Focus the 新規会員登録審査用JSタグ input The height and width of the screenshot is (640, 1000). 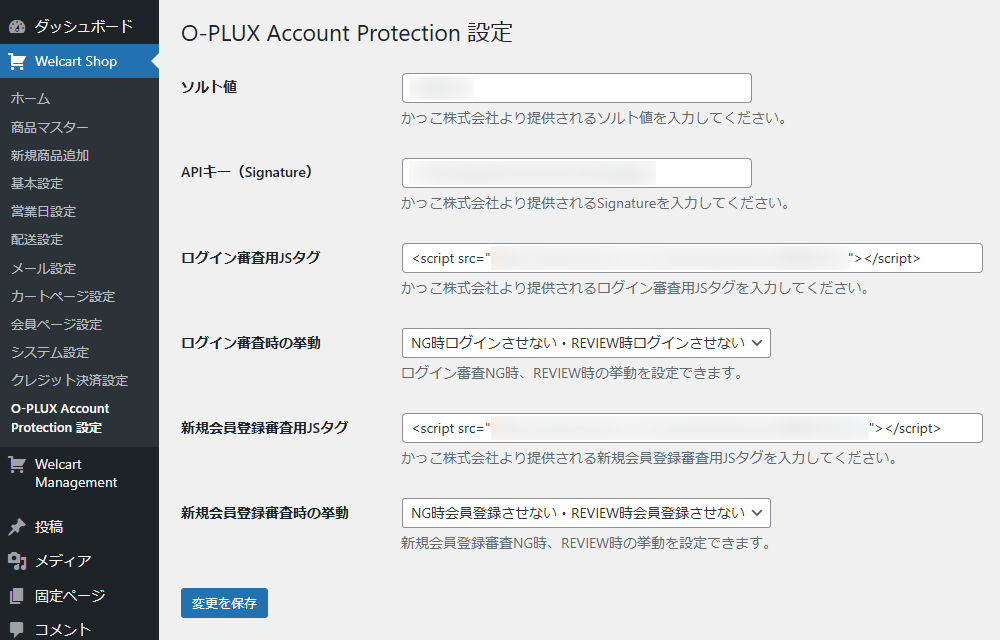tap(692, 428)
